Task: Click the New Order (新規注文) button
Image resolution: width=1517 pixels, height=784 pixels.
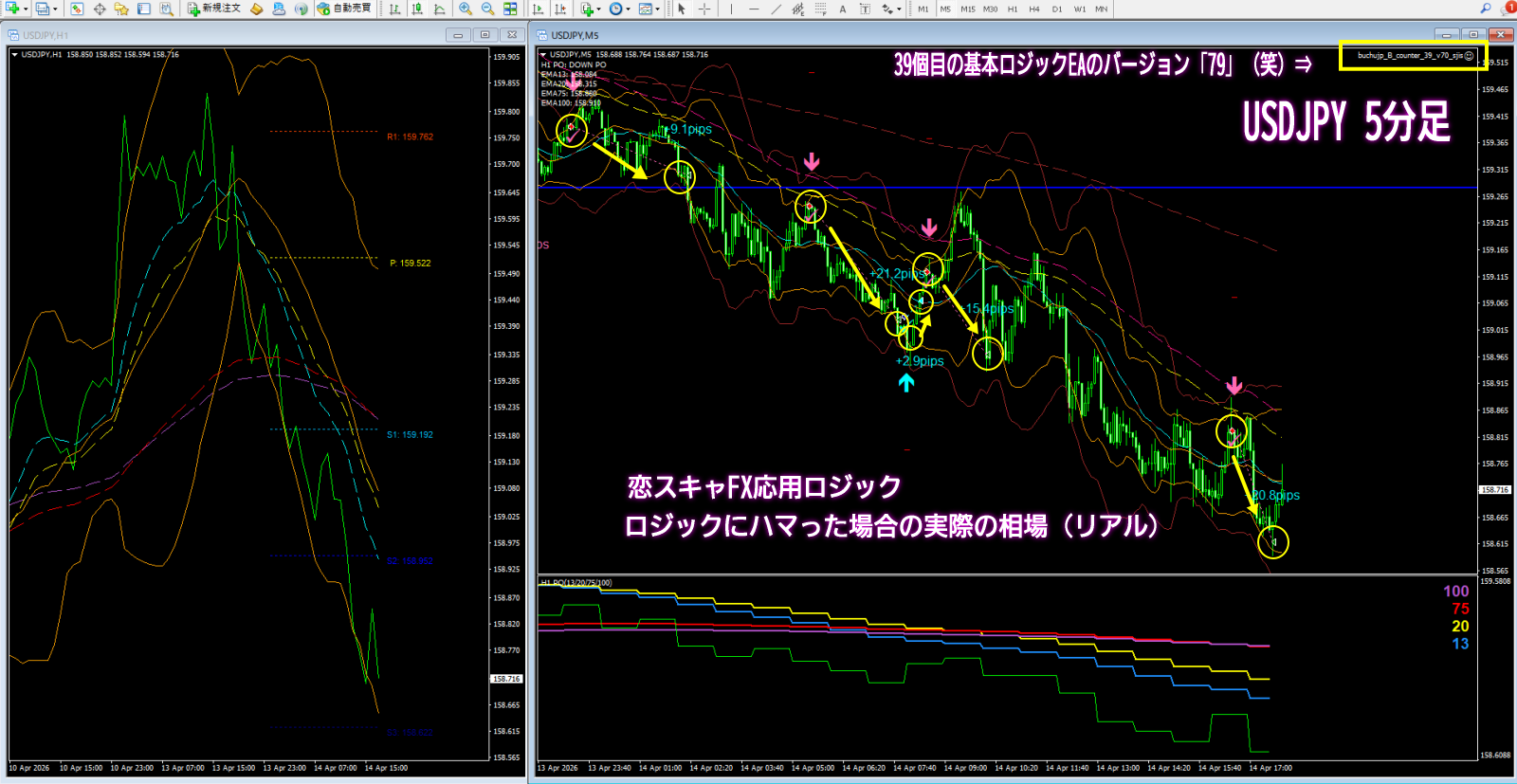Action: pyautogui.click(x=214, y=9)
